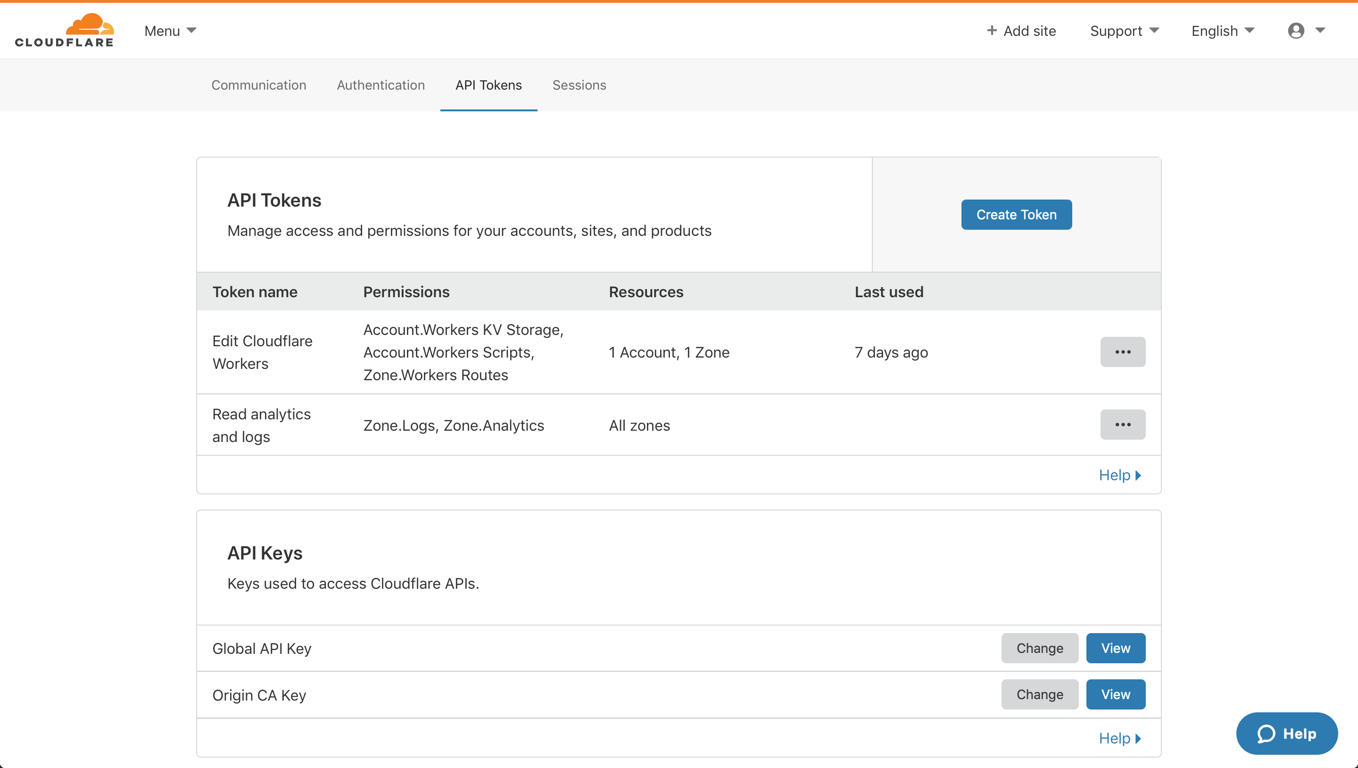Expand the English language selector
Image resolution: width=1358 pixels, height=768 pixels.
coord(1222,31)
